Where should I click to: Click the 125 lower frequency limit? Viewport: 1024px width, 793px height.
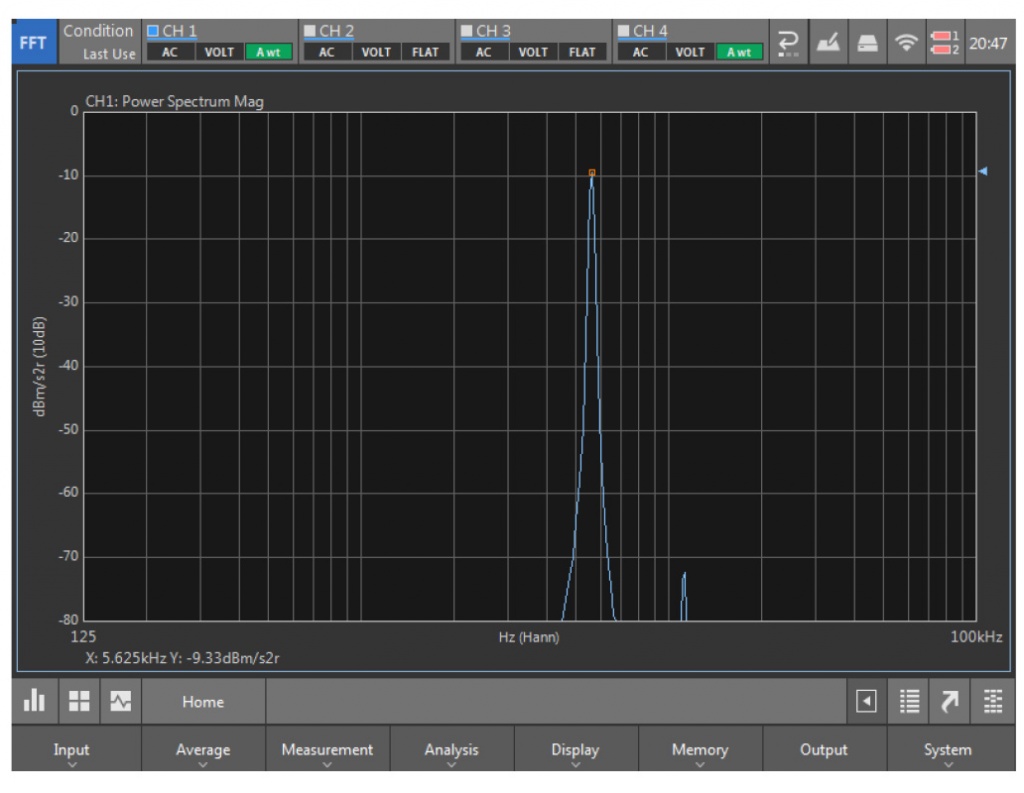coord(83,637)
